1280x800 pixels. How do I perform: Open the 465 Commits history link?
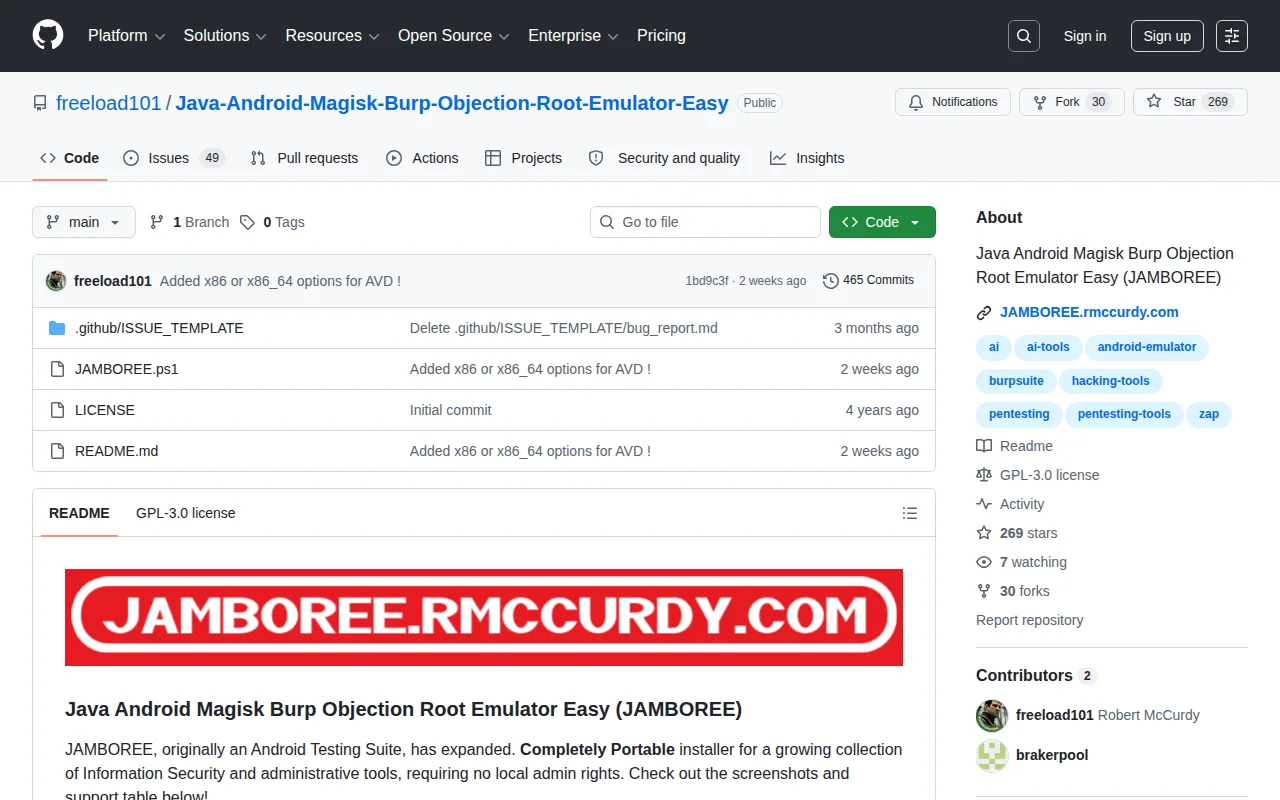(x=868, y=280)
